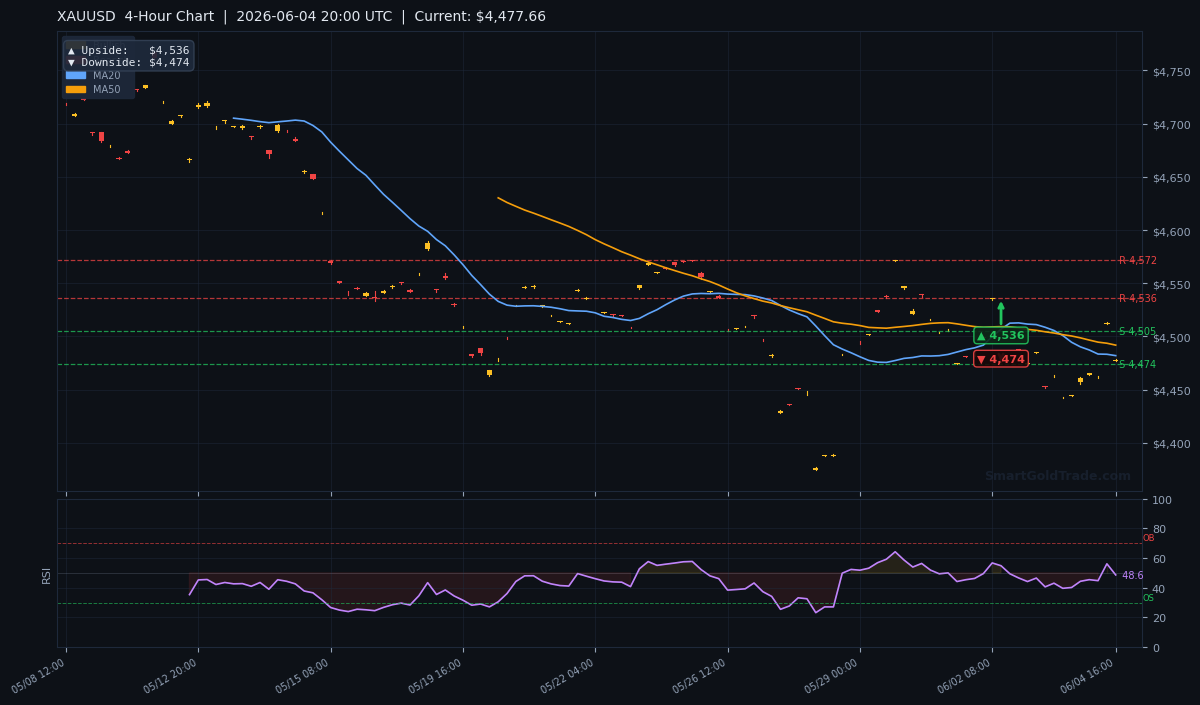The width and height of the screenshot is (1200, 705).
Task: Click the 06/02 08:00 date label
Action: [966, 676]
